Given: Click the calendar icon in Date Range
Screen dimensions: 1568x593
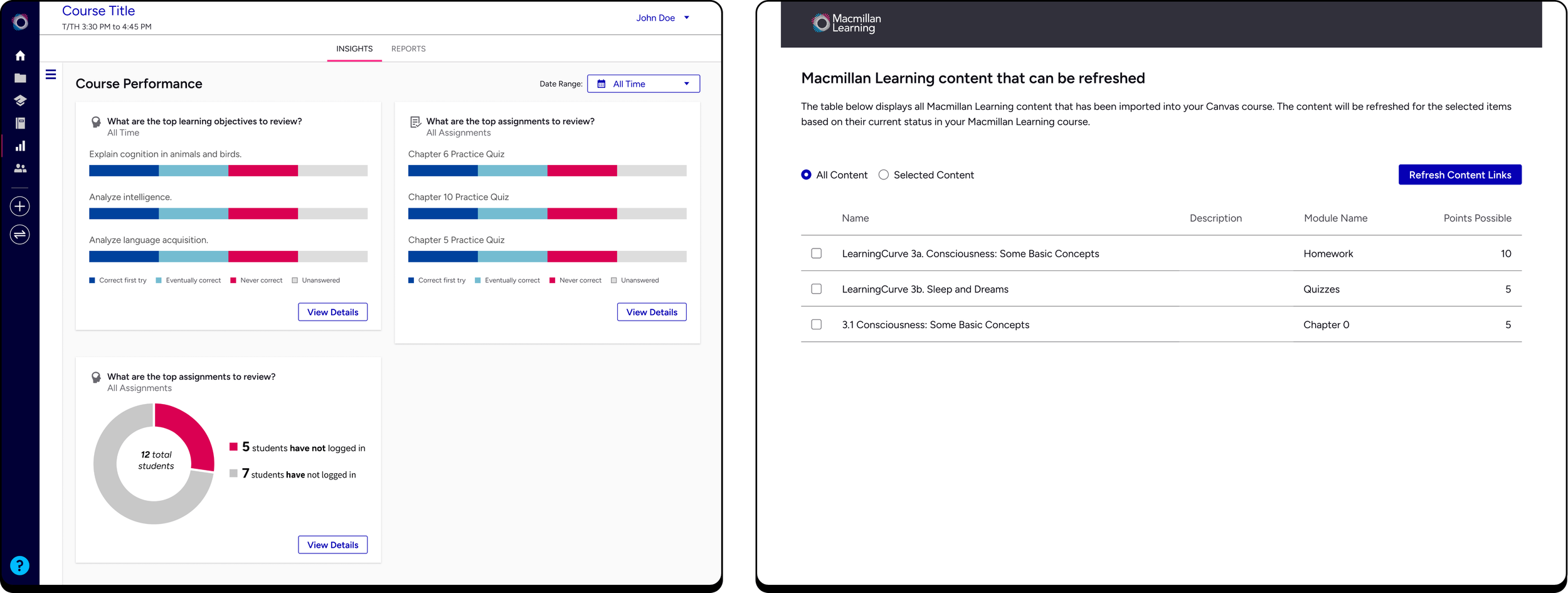Looking at the screenshot, I should 601,84.
